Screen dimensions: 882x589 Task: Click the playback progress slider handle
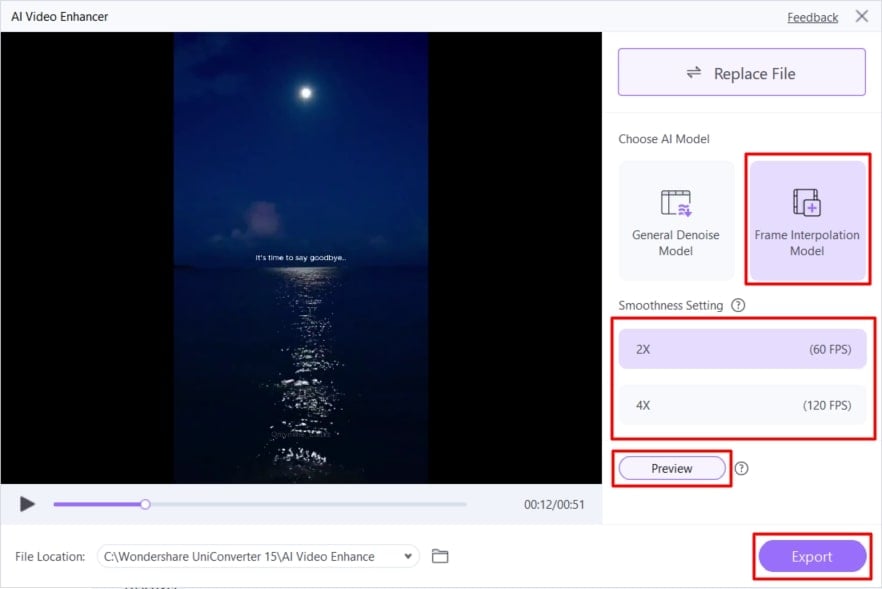(x=145, y=504)
